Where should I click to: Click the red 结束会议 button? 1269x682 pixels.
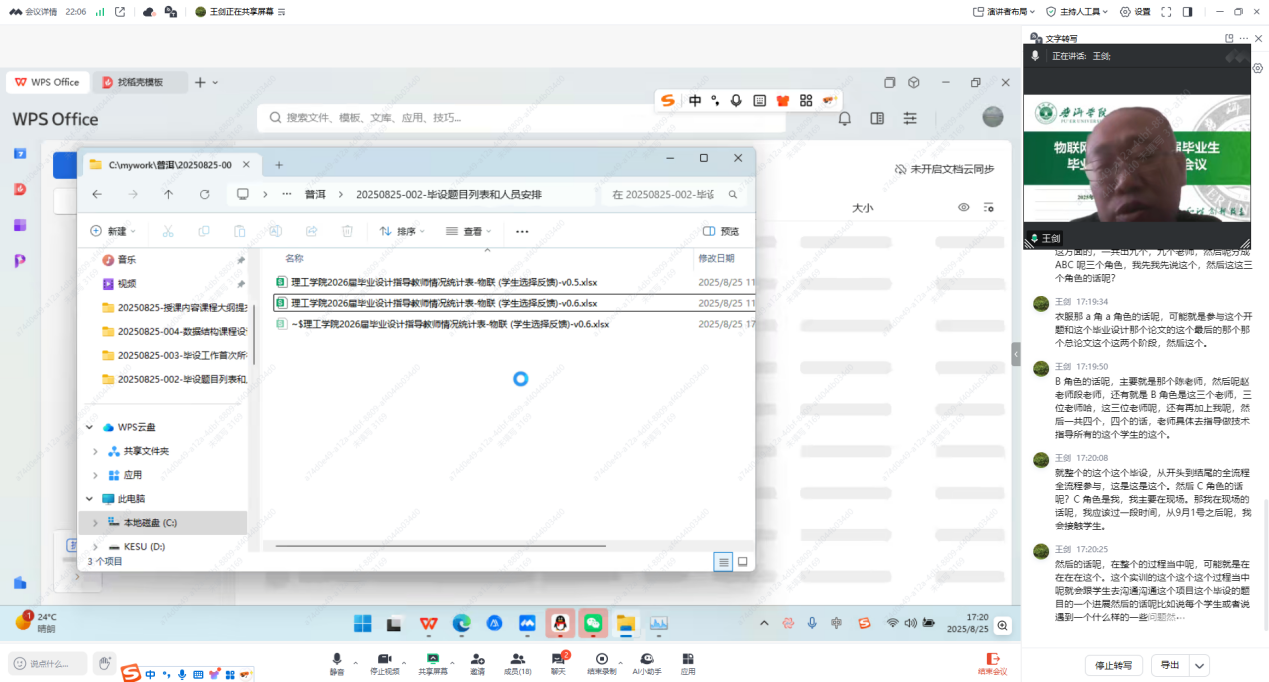pyautogui.click(x=992, y=662)
